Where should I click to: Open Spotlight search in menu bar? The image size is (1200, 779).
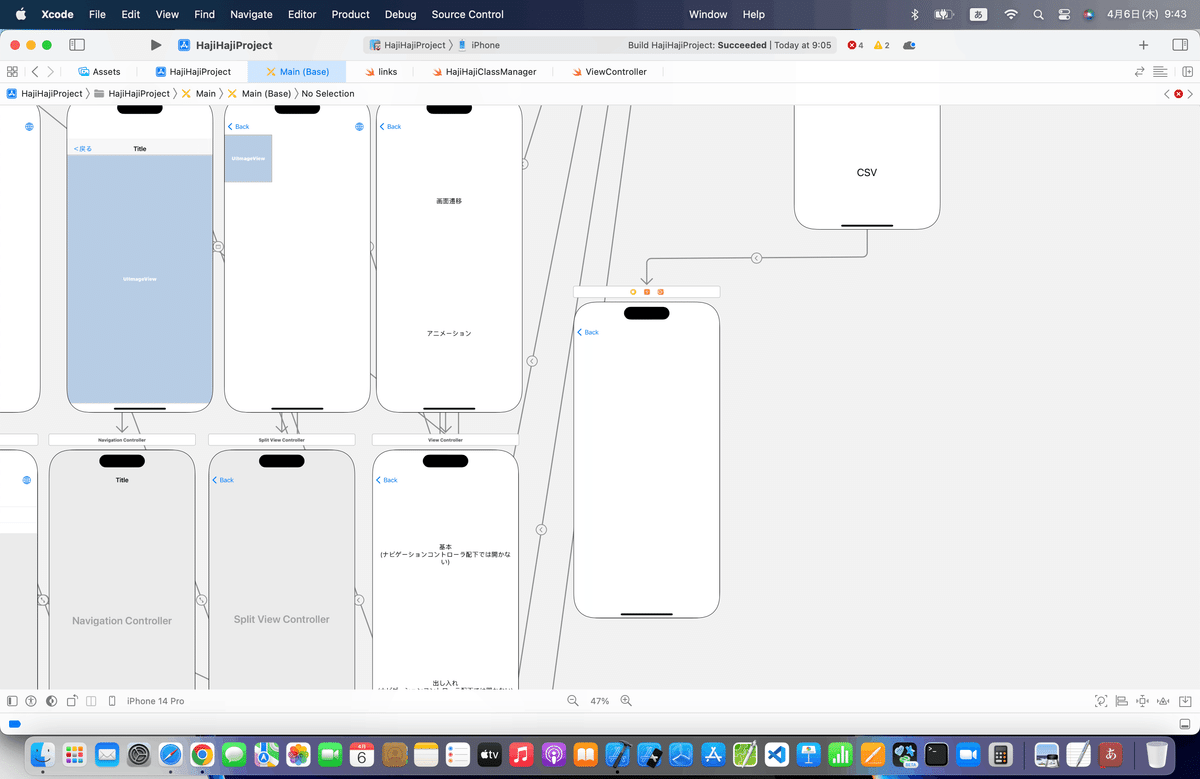pos(1039,14)
